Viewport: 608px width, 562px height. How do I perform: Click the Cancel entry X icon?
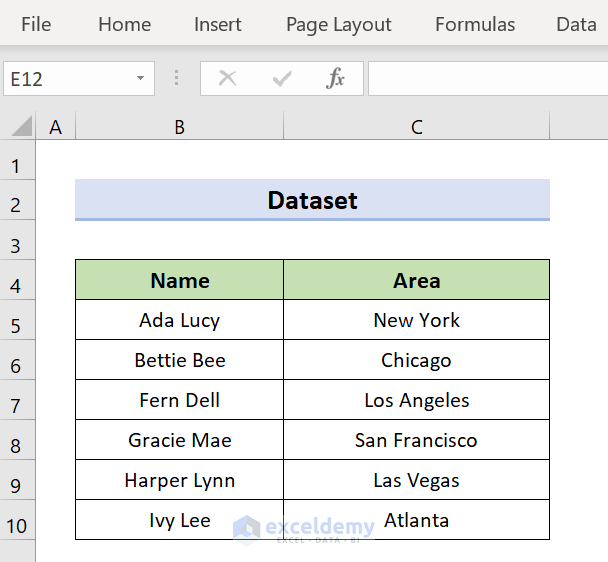[228, 79]
